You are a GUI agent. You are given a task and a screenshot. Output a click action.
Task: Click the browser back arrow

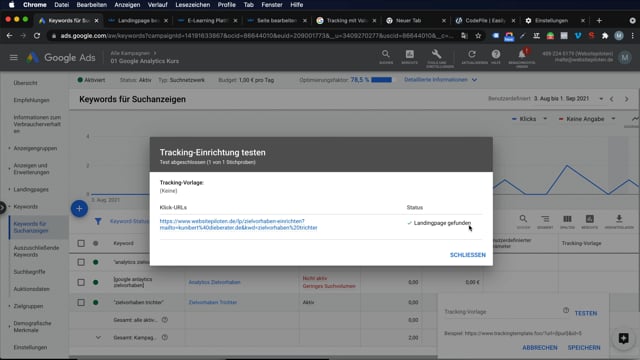coord(9,36)
